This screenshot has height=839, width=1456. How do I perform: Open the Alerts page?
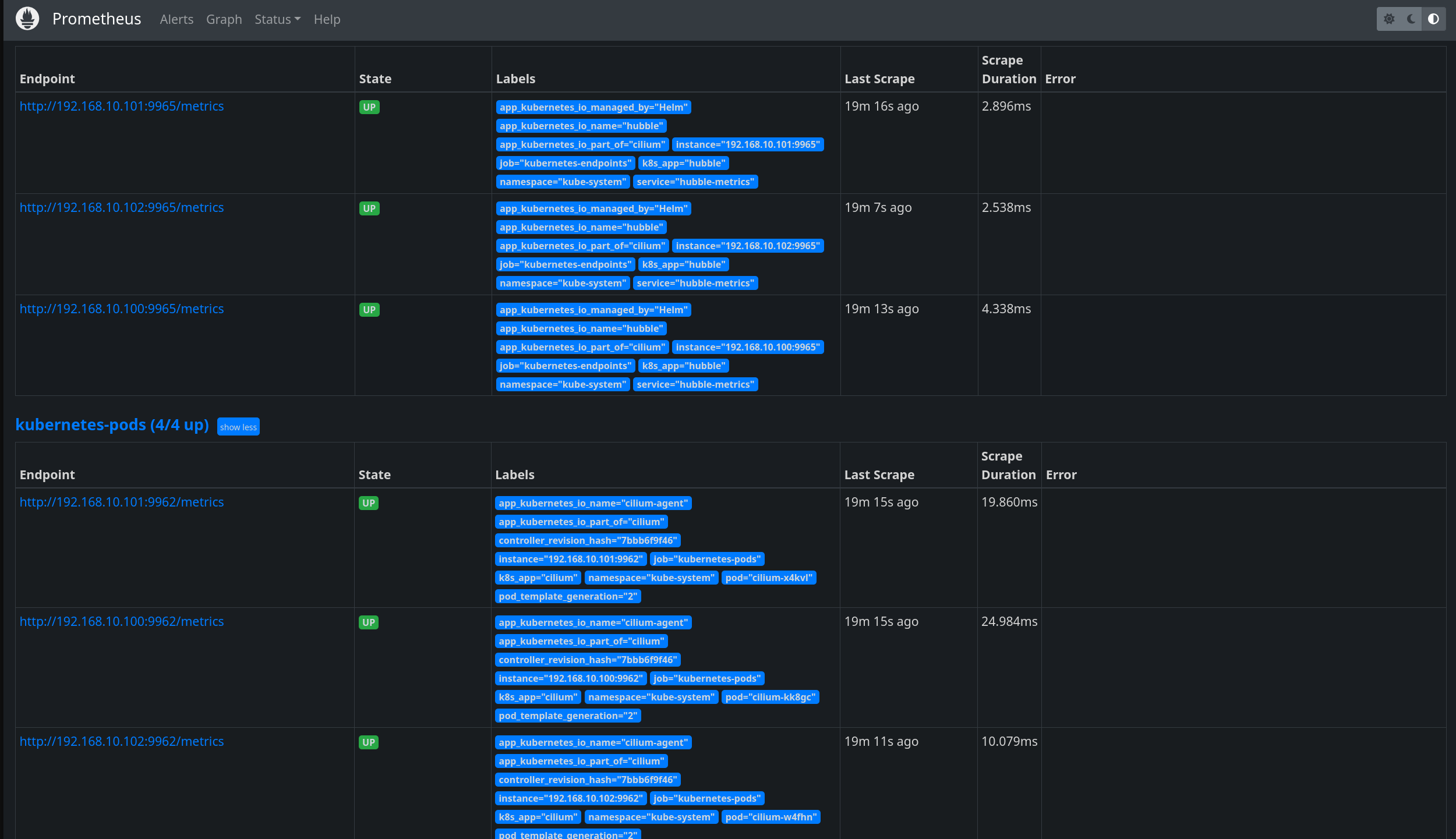(x=176, y=19)
